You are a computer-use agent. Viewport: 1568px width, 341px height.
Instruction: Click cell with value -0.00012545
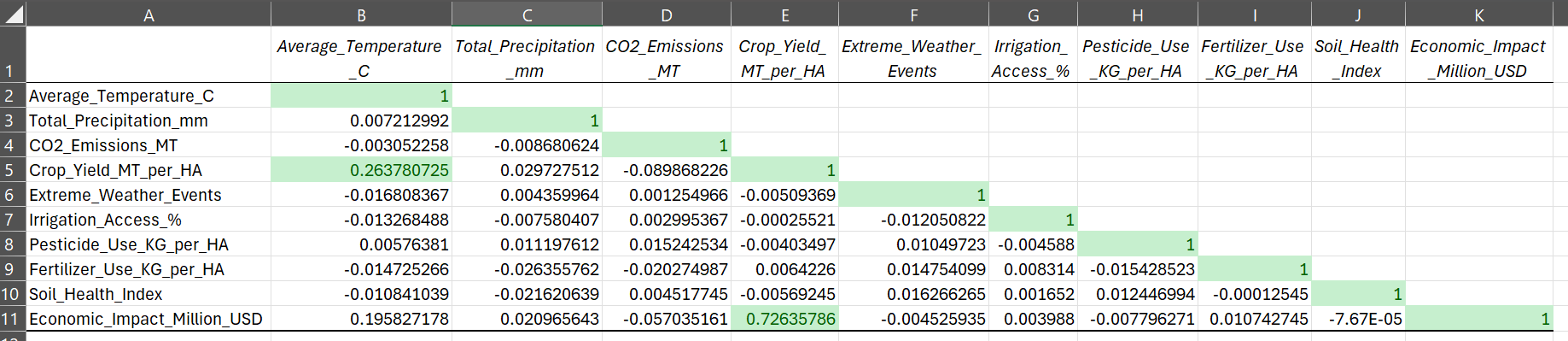[1255, 294]
